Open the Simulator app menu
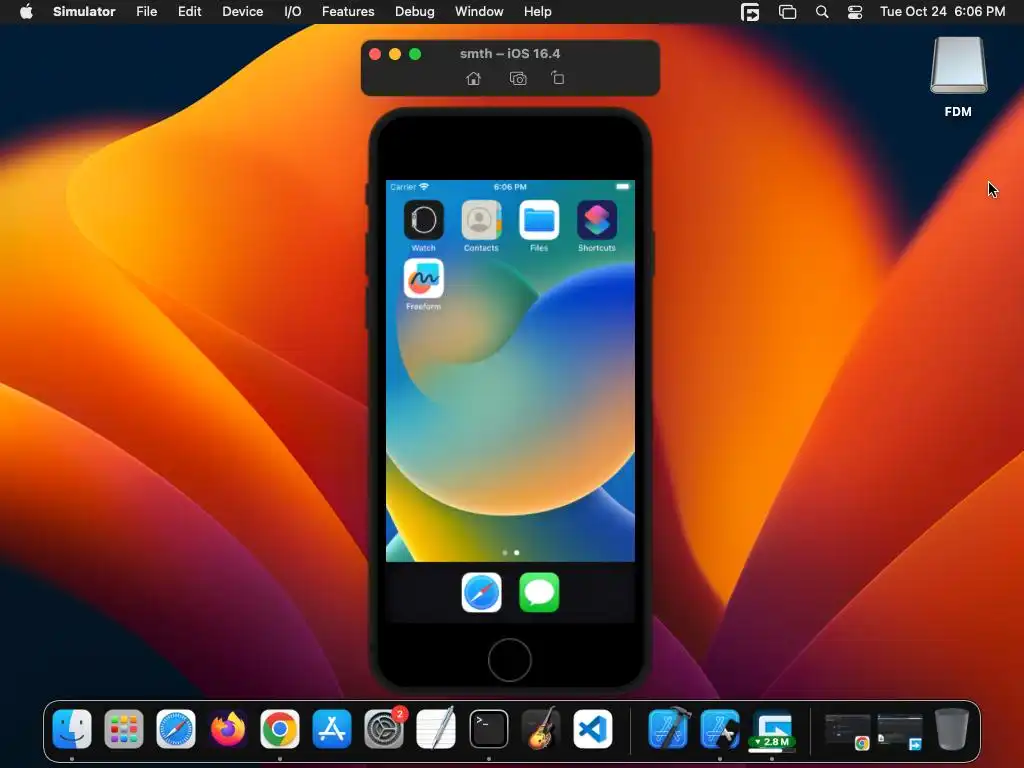This screenshot has height=768, width=1024. 84,12
